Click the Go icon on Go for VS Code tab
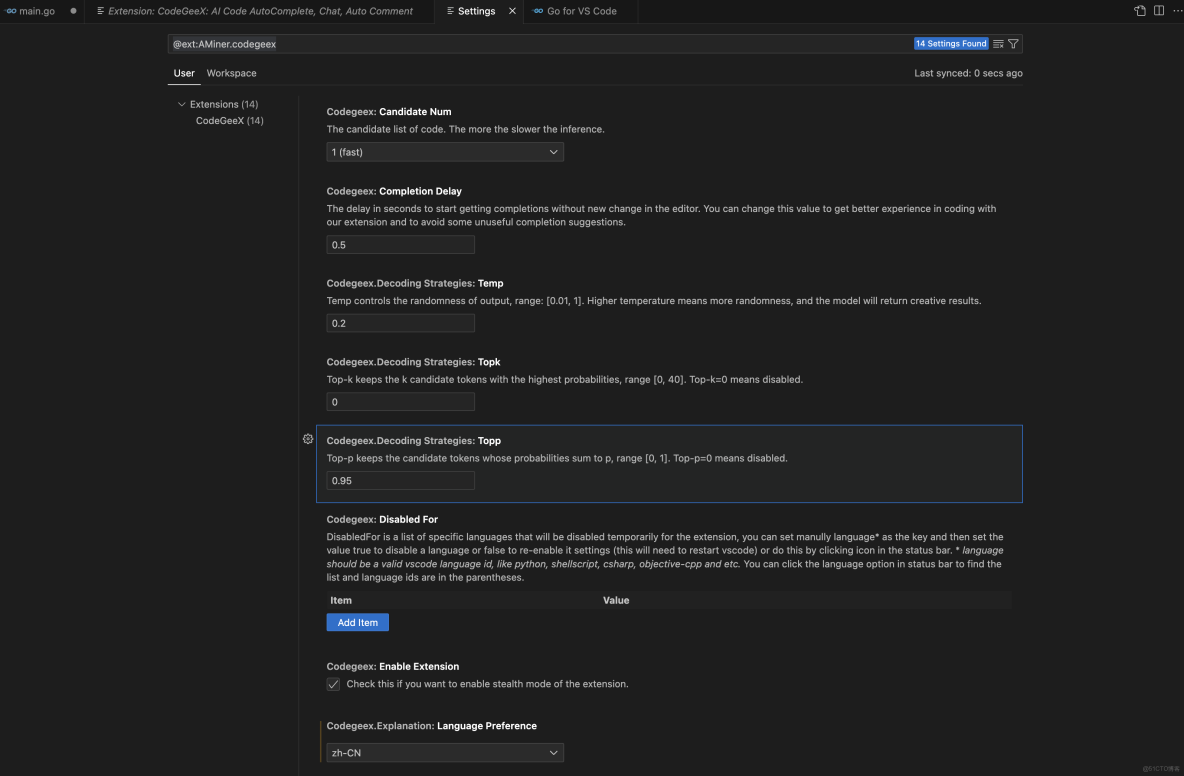 [538, 11]
